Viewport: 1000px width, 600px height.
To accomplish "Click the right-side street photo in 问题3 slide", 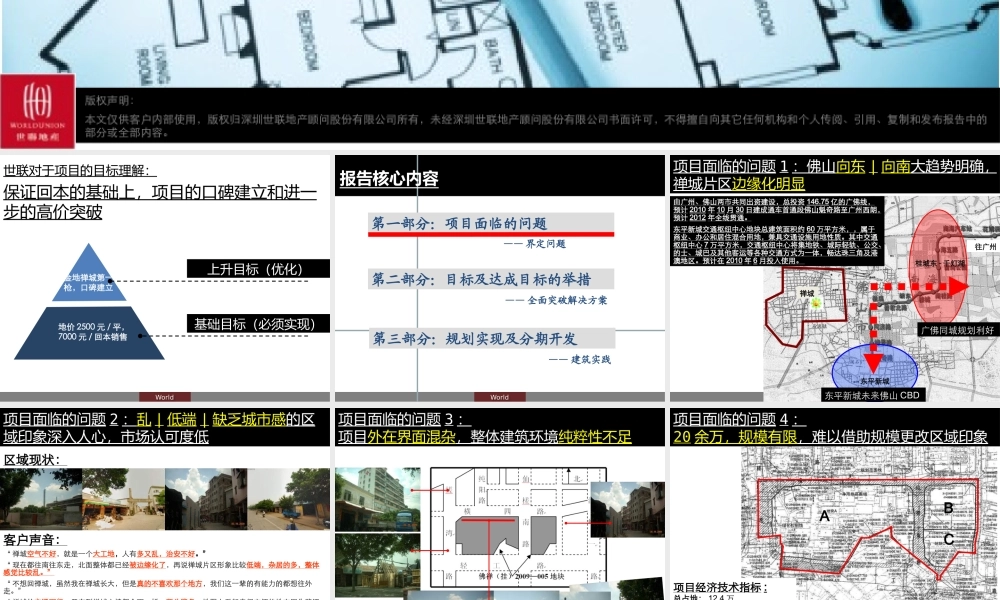I will (628, 509).
